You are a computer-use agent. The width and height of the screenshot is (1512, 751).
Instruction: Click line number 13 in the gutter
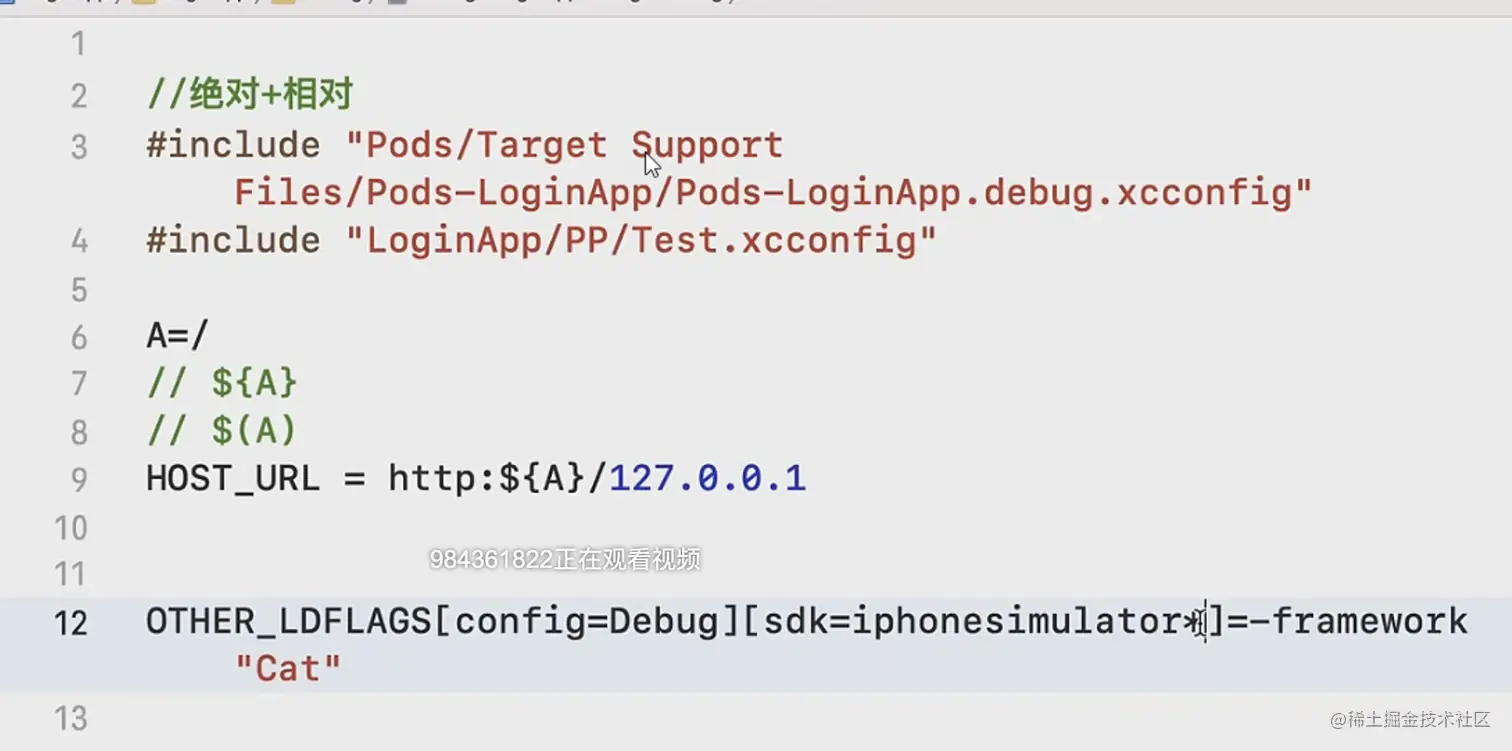(x=71, y=718)
